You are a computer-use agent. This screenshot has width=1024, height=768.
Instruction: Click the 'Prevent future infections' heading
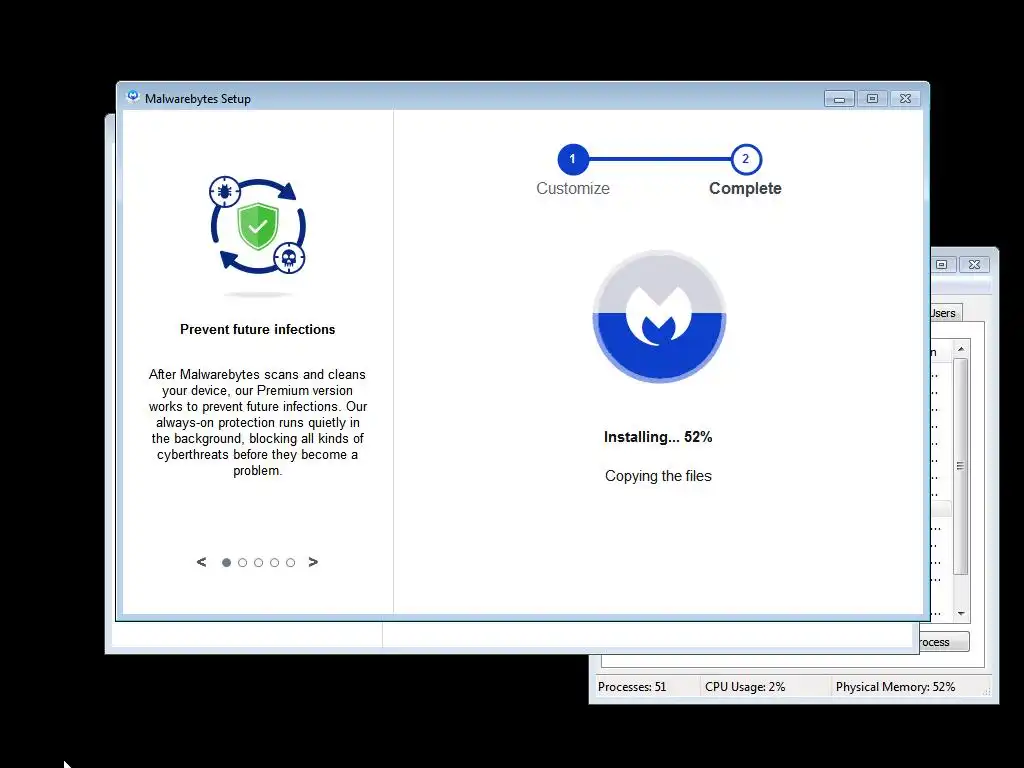click(x=257, y=329)
